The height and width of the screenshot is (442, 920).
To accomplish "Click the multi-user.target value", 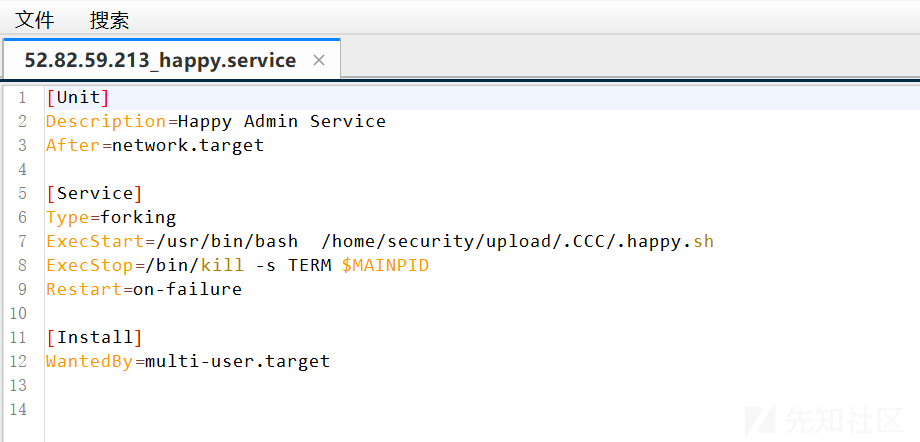I will 238,361.
